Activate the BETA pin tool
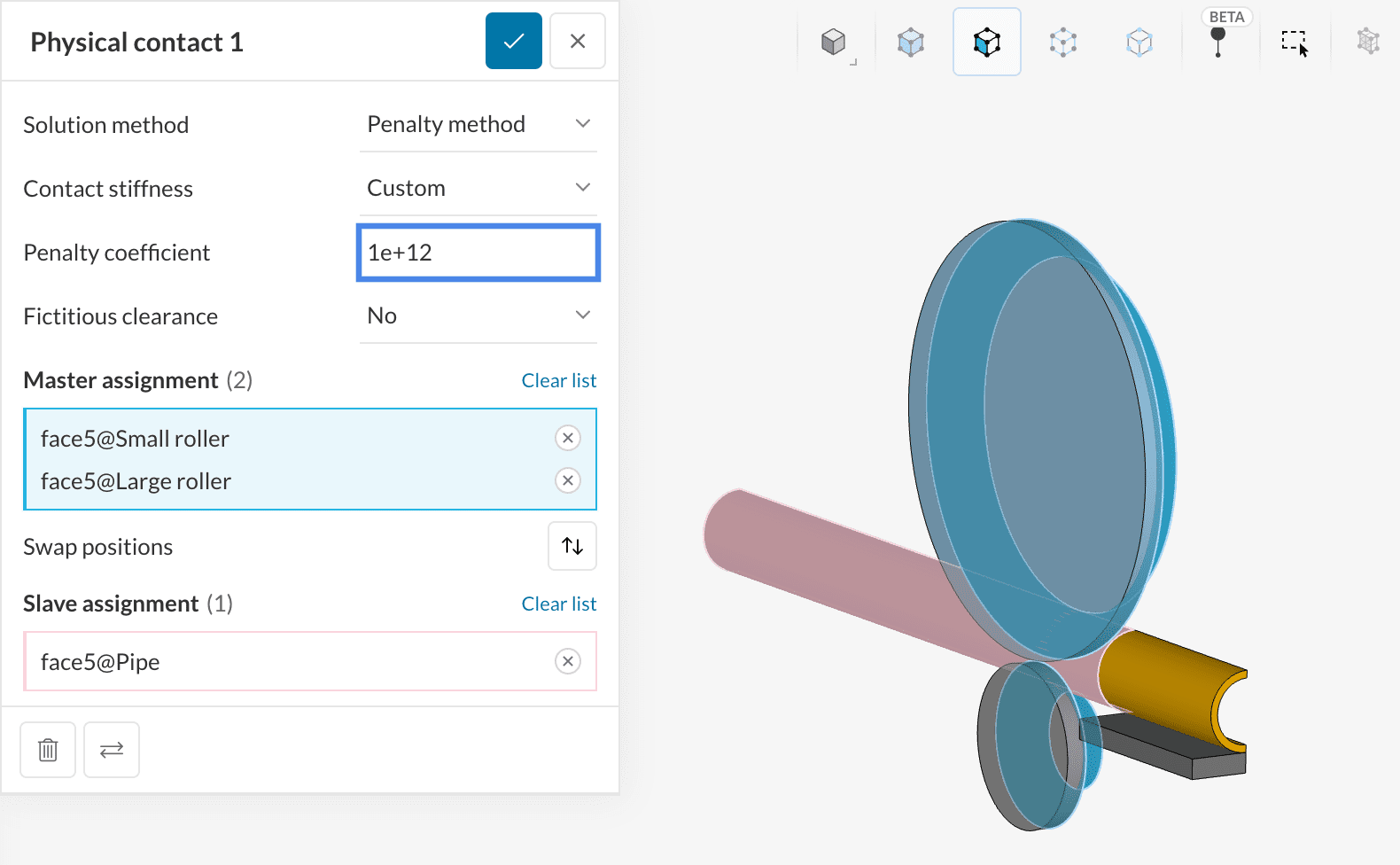The width and height of the screenshot is (1400, 865). pyautogui.click(x=1218, y=42)
